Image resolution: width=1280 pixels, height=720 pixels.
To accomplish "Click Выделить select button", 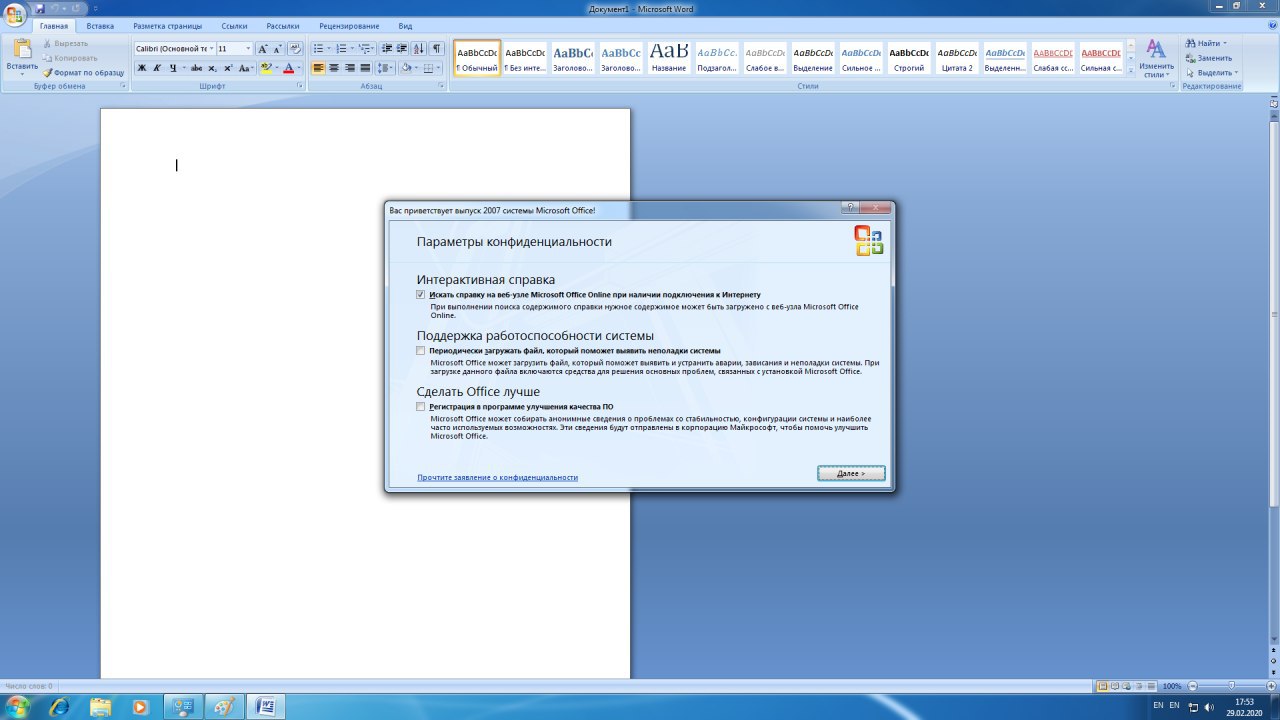I will (x=1211, y=73).
